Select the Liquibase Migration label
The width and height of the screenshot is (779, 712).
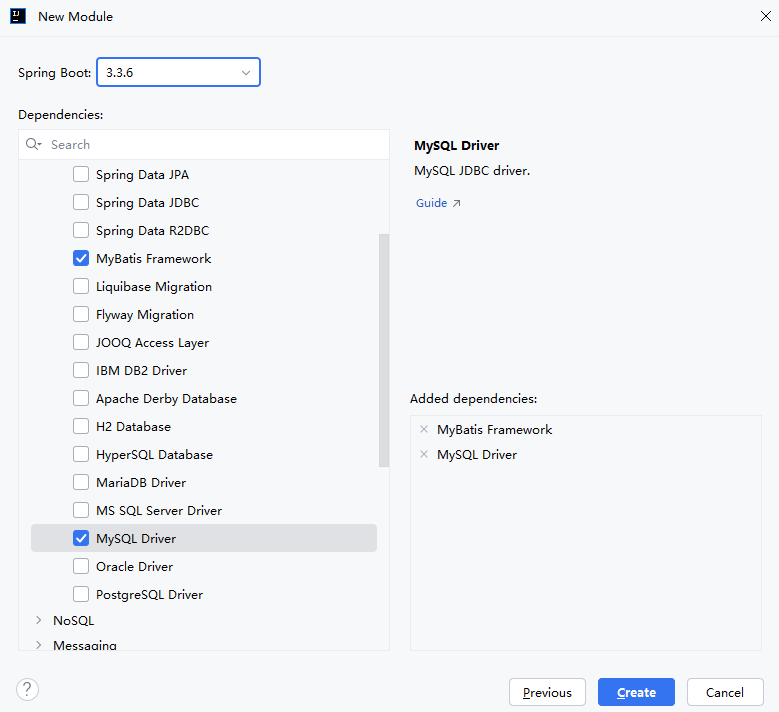click(x=154, y=287)
